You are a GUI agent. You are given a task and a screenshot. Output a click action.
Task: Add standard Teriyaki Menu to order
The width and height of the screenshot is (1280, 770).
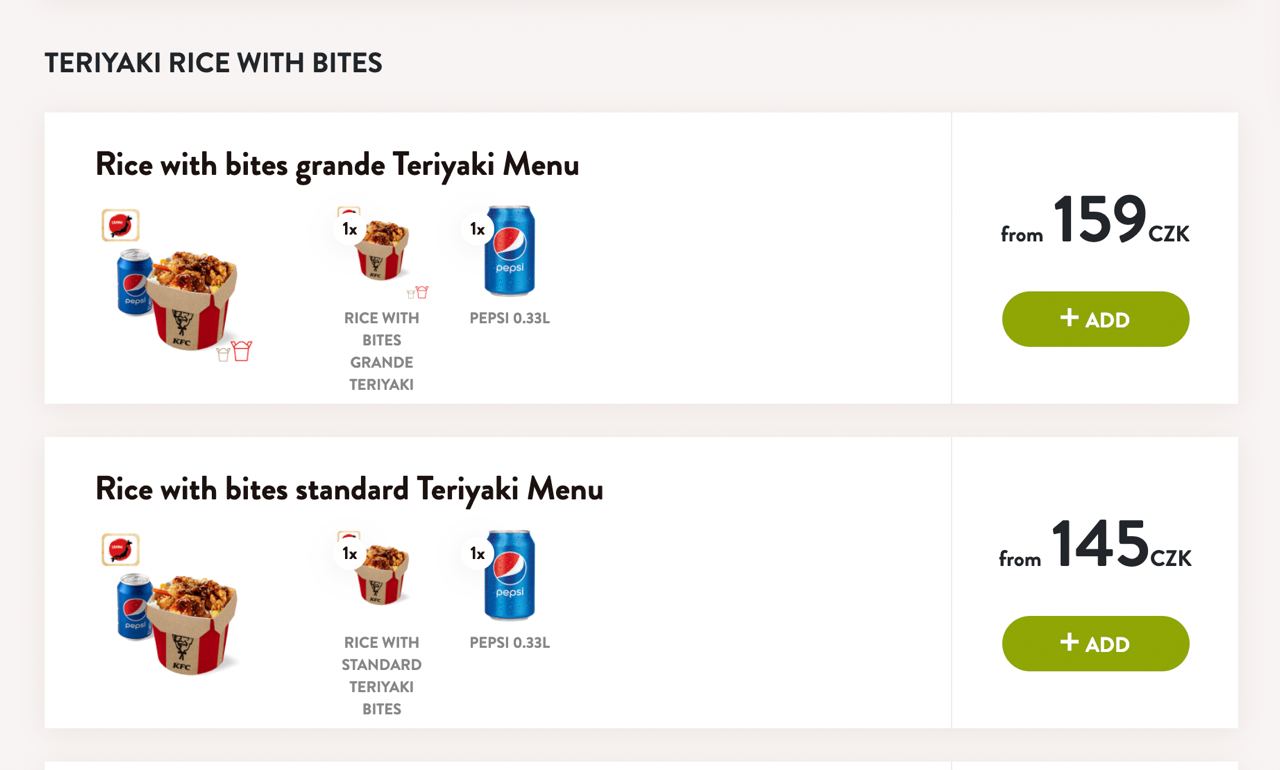coord(1095,643)
